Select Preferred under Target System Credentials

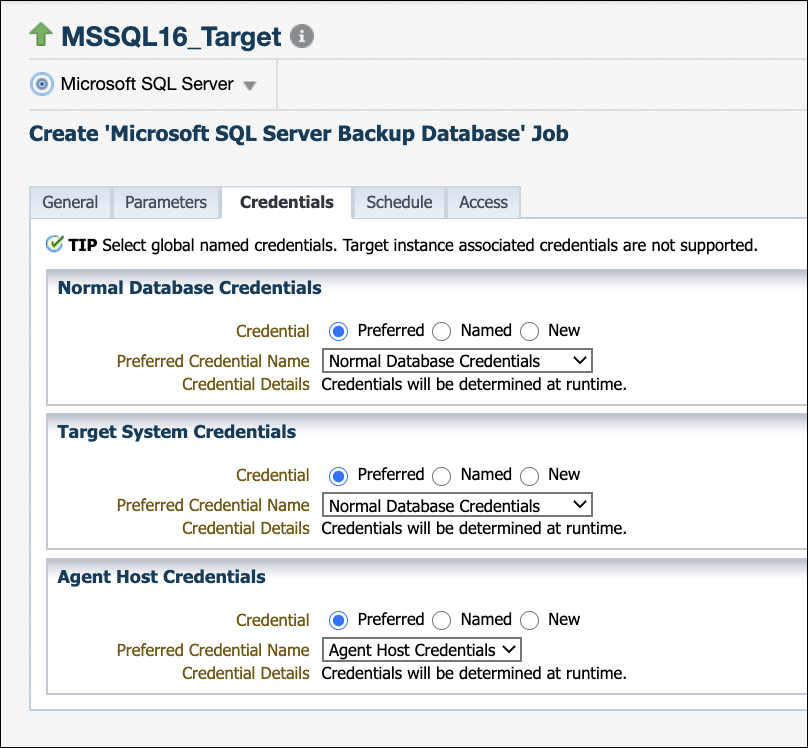pyautogui.click(x=339, y=476)
